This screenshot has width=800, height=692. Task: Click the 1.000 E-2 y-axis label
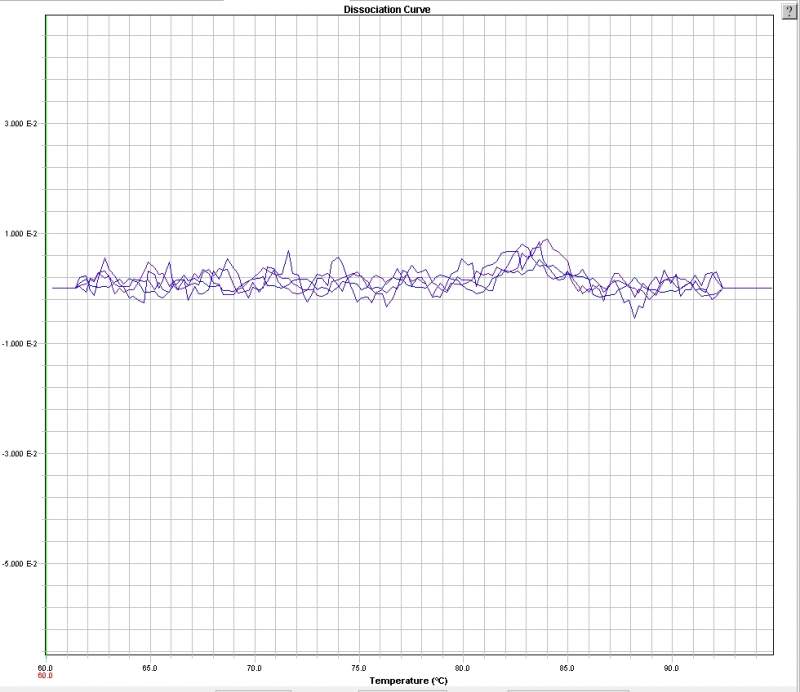(21, 234)
